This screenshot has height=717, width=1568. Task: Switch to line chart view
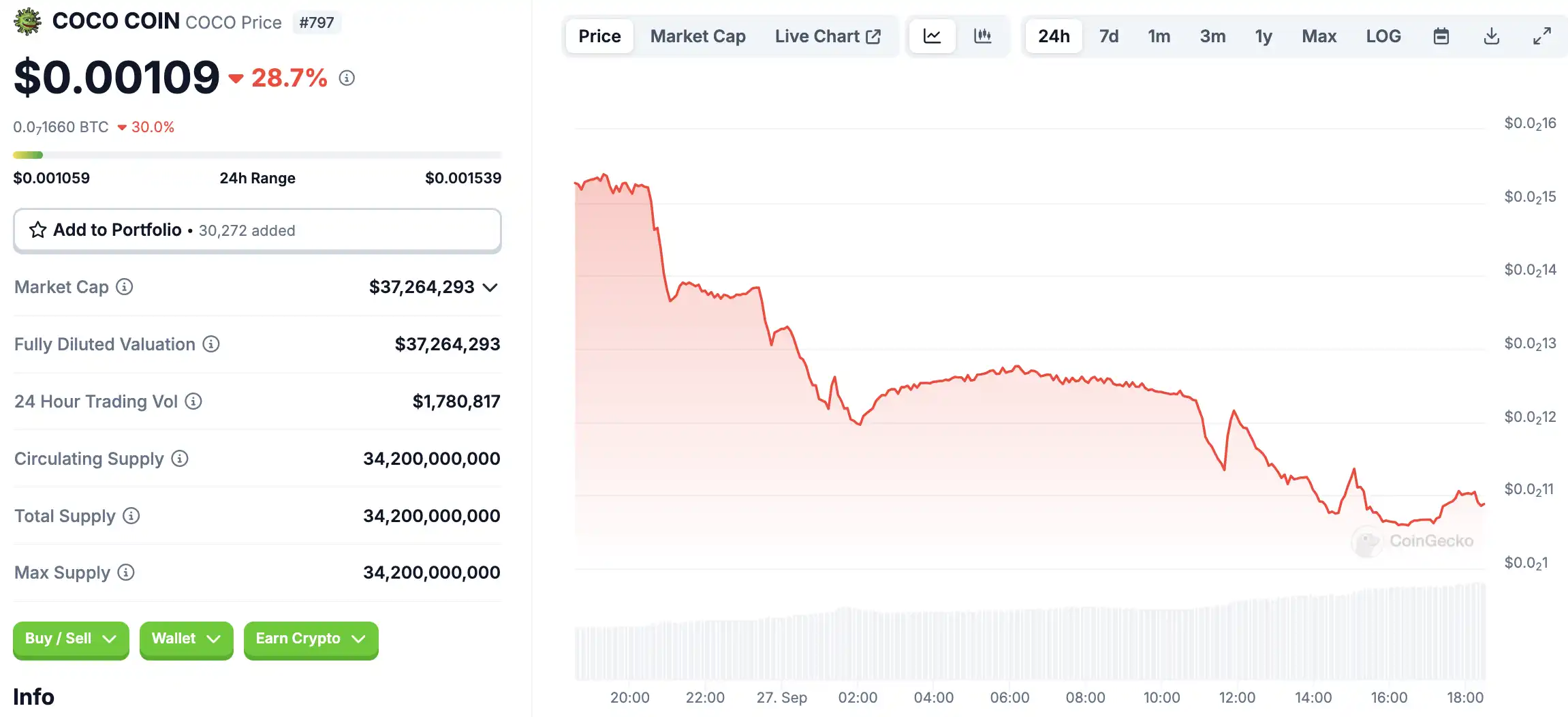pos(932,36)
